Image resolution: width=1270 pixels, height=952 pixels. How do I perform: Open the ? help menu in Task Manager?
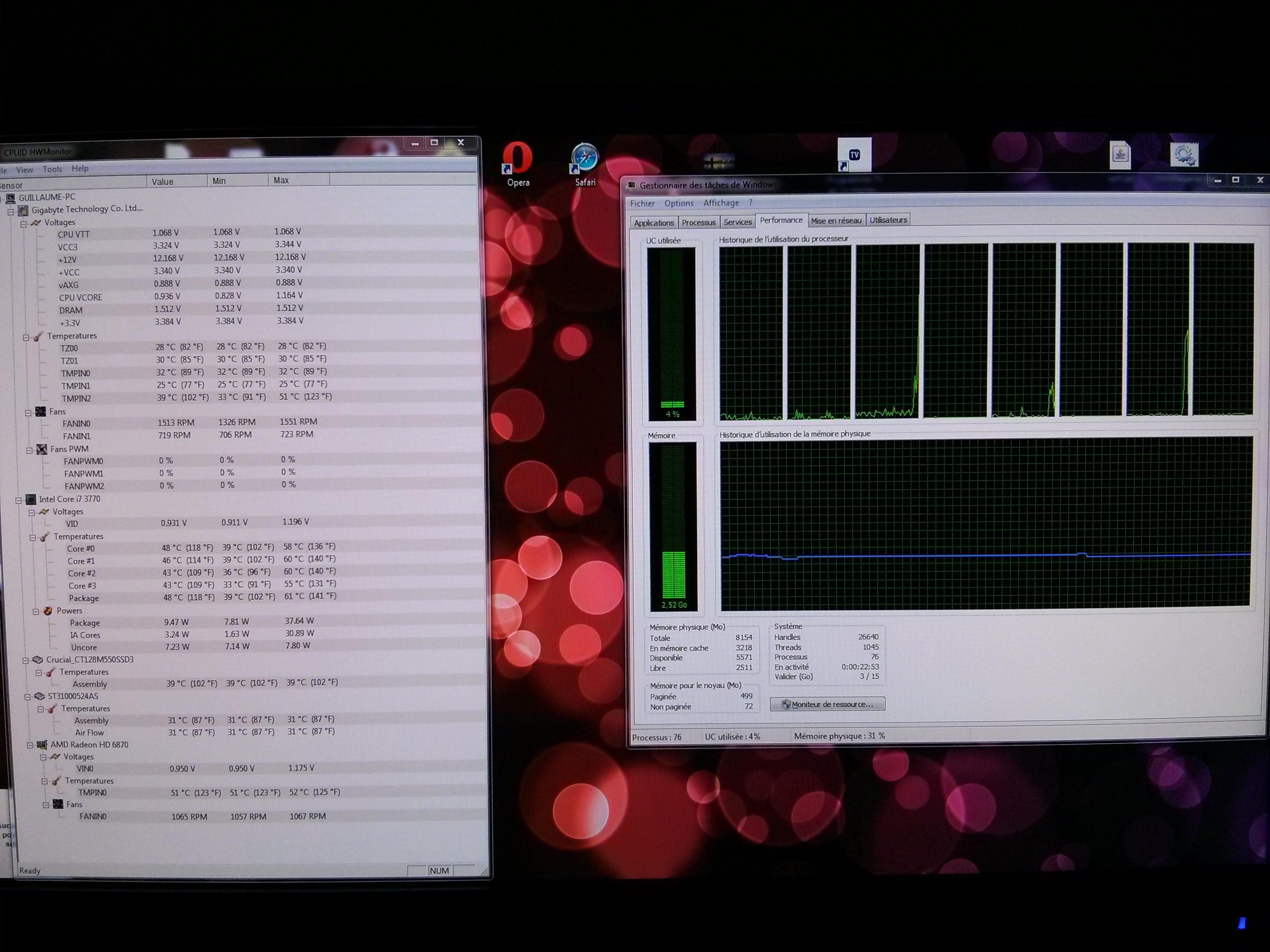pos(751,203)
